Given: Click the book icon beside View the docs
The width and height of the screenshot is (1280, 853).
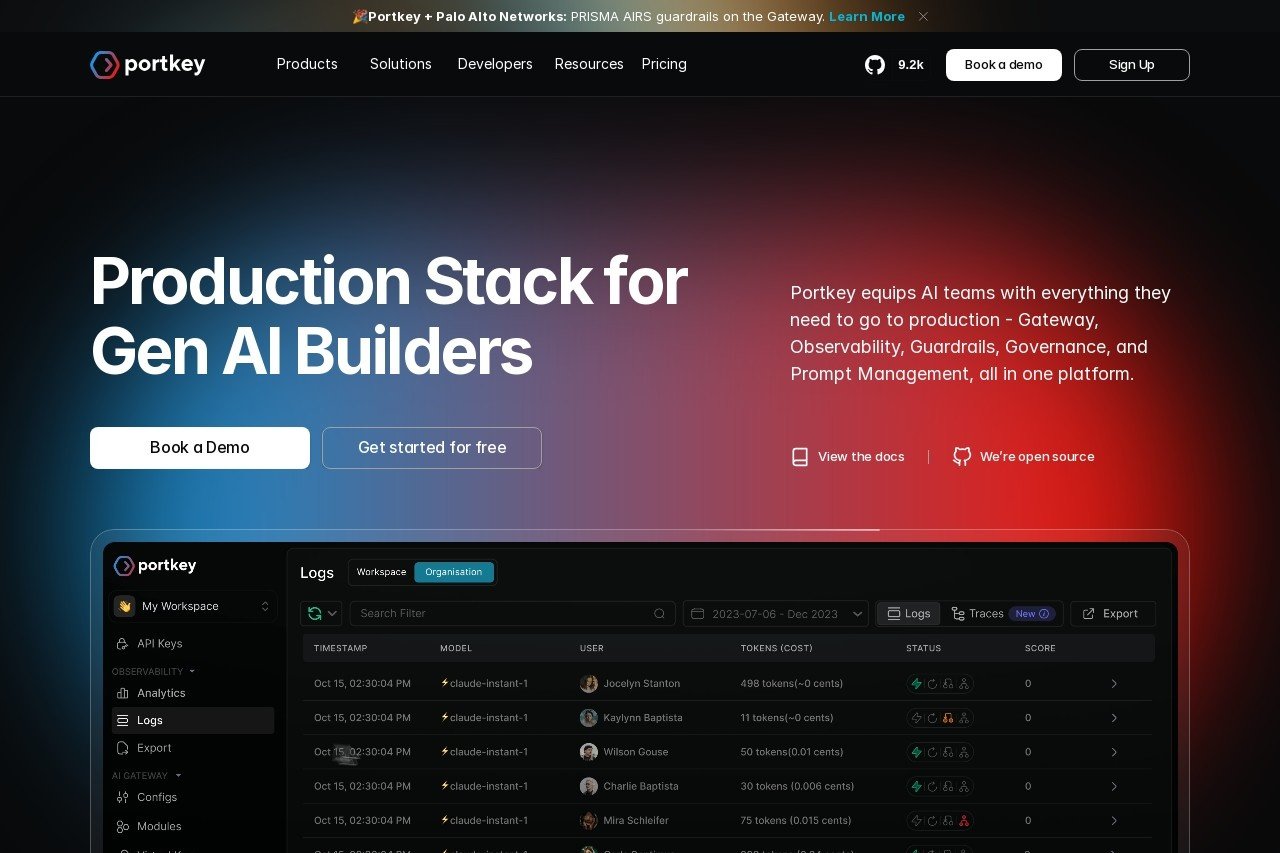Looking at the screenshot, I should click(x=800, y=457).
